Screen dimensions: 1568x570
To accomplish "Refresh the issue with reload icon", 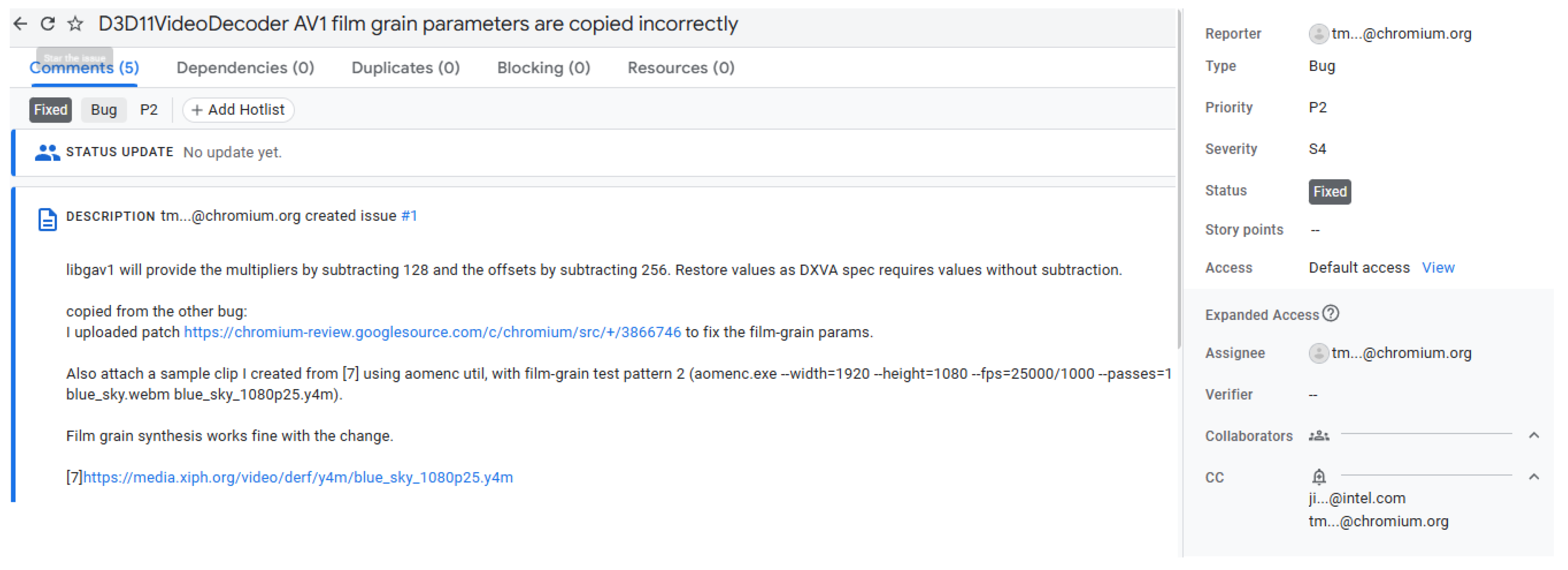I will coord(47,24).
